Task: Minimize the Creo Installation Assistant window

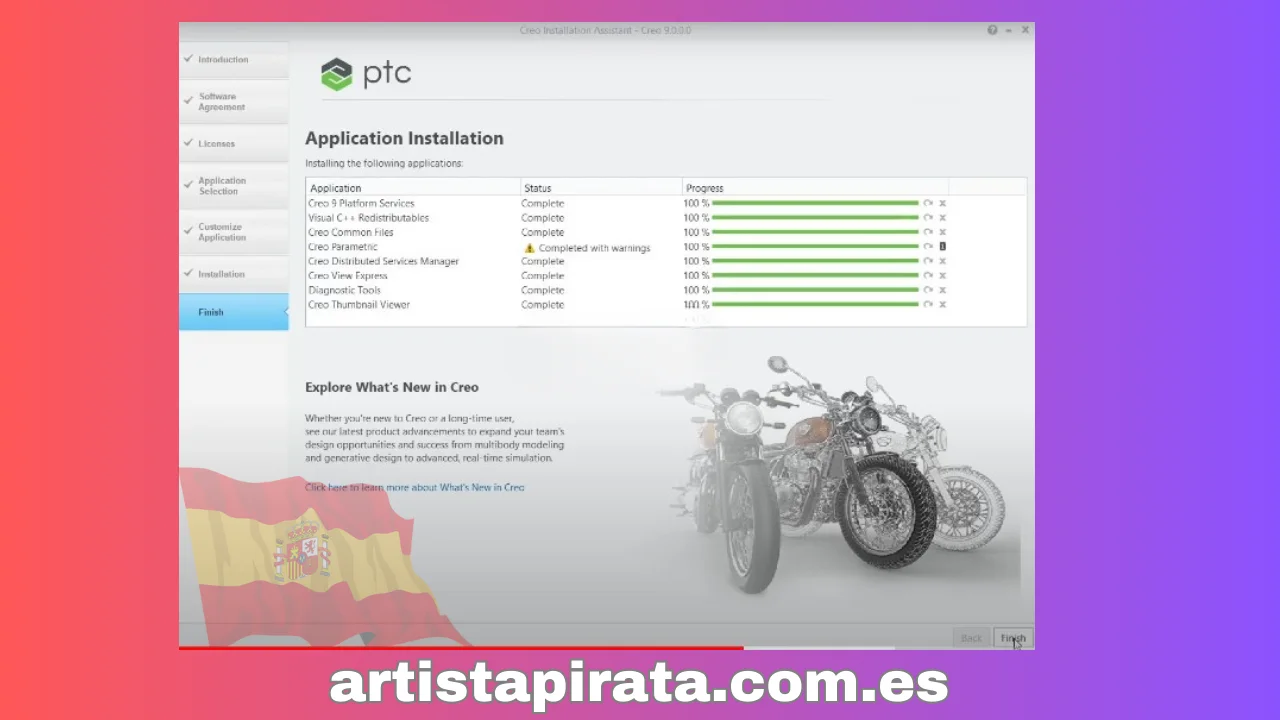Action: [x=1009, y=30]
